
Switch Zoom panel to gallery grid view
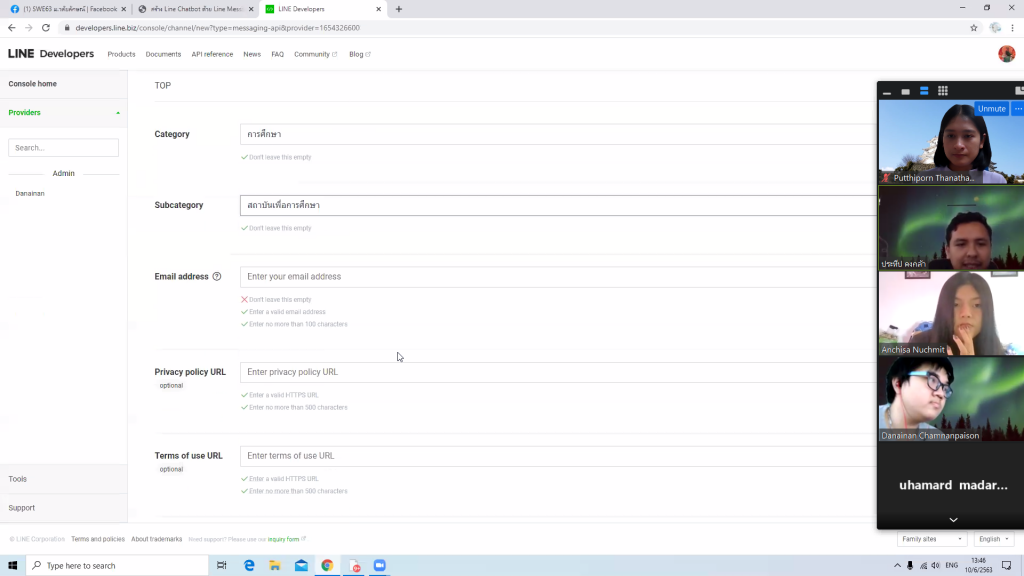(x=942, y=91)
